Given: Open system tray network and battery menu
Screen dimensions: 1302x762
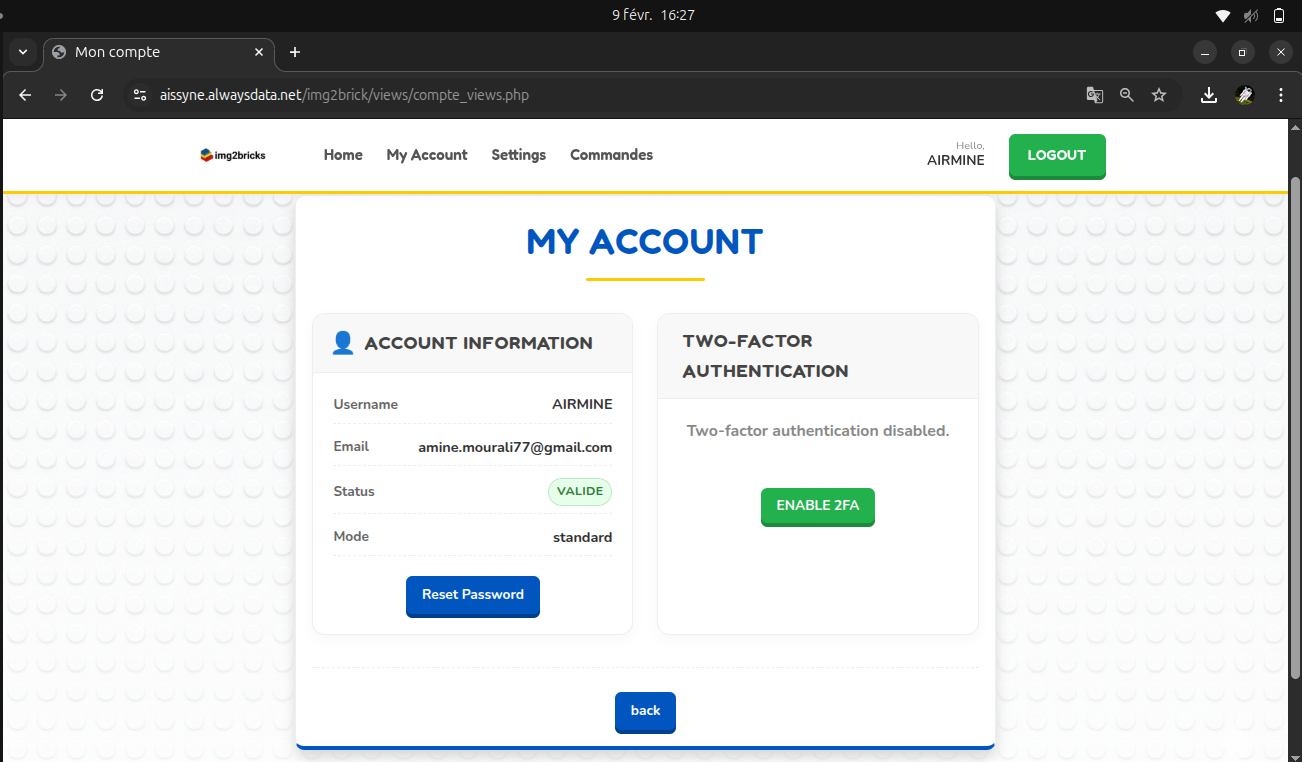Looking at the screenshot, I should (1250, 15).
